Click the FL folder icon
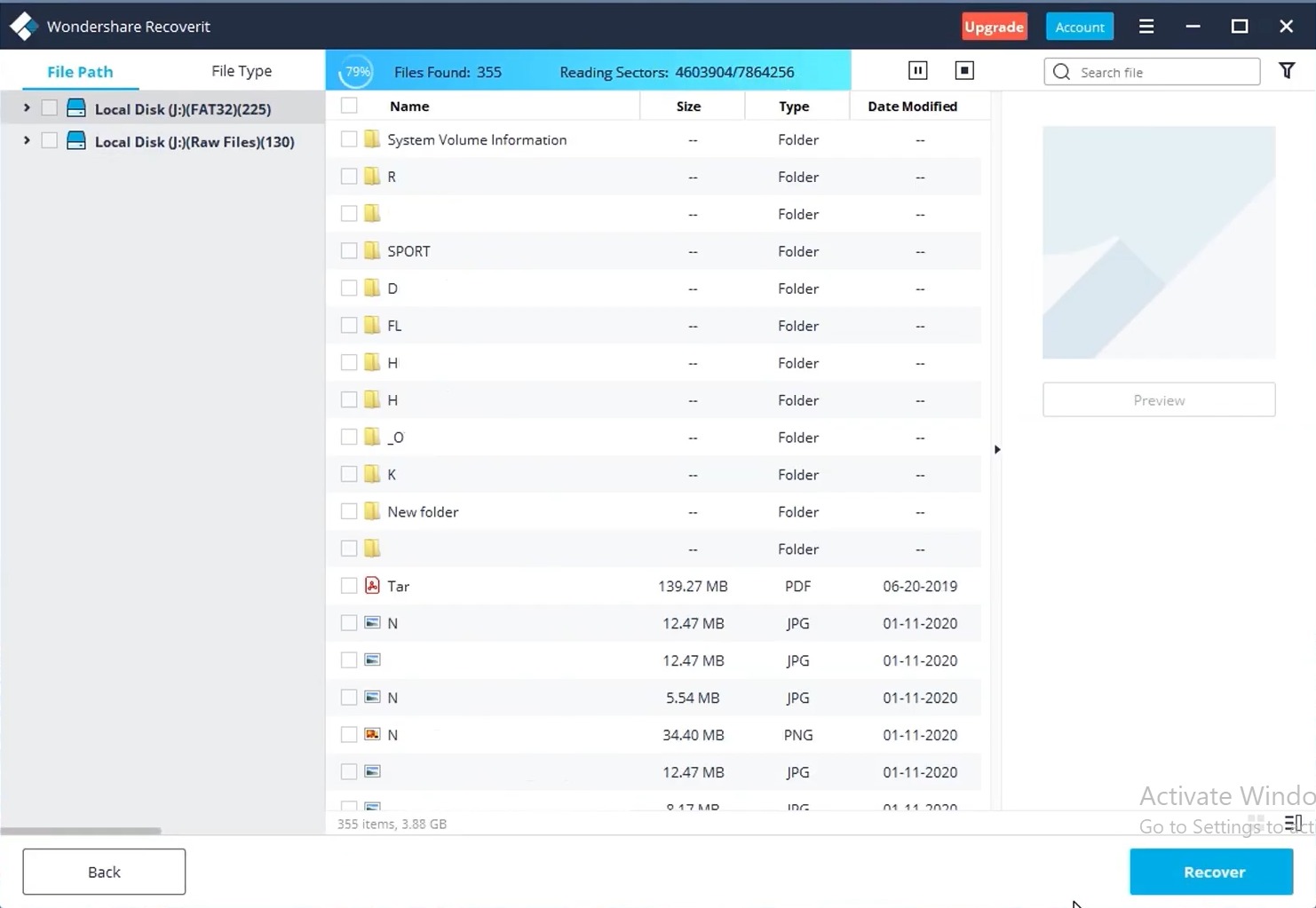1316x908 pixels. 372,326
